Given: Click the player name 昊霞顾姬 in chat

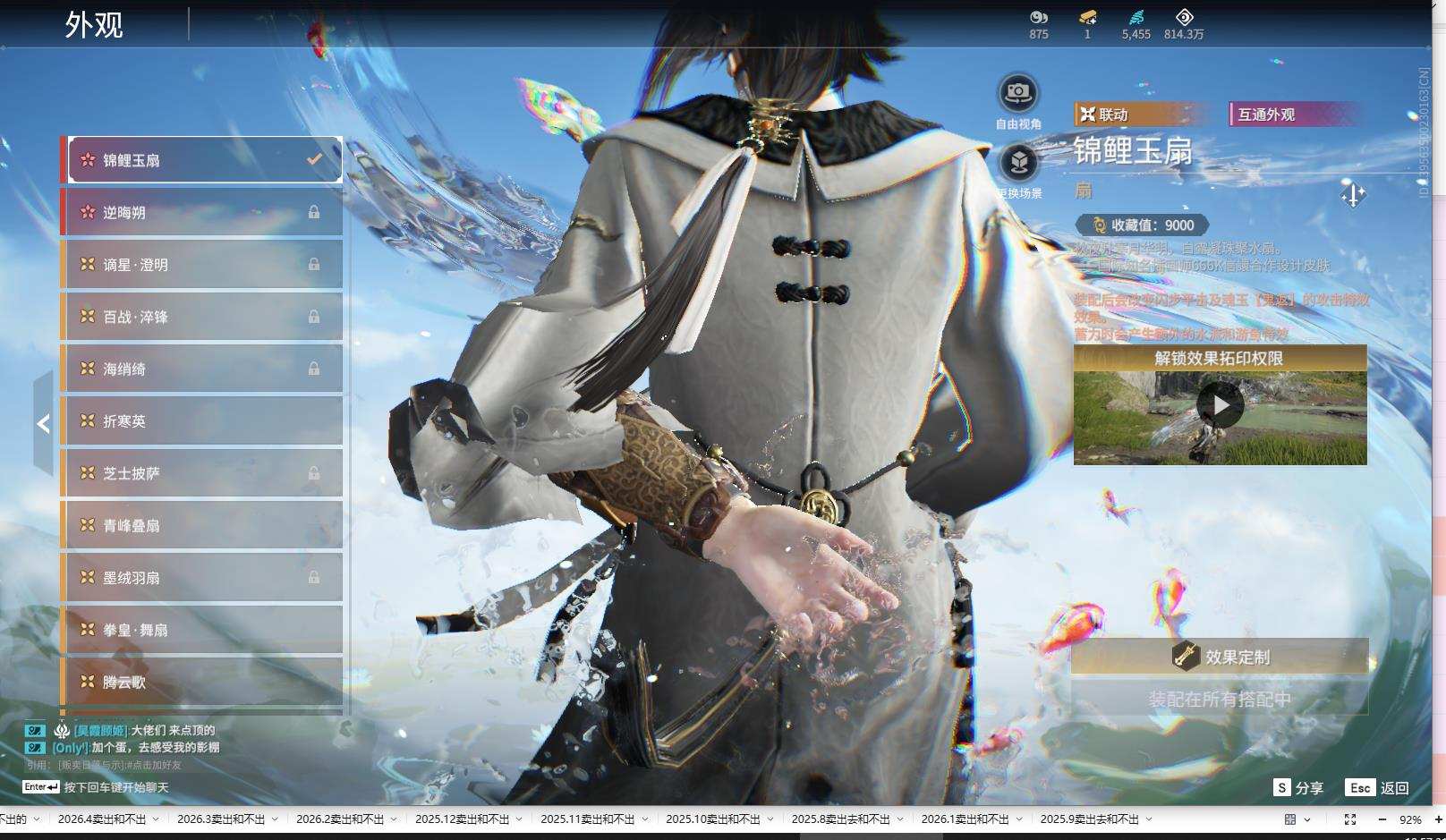Looking at the screenshot, I should click(101, 731).
